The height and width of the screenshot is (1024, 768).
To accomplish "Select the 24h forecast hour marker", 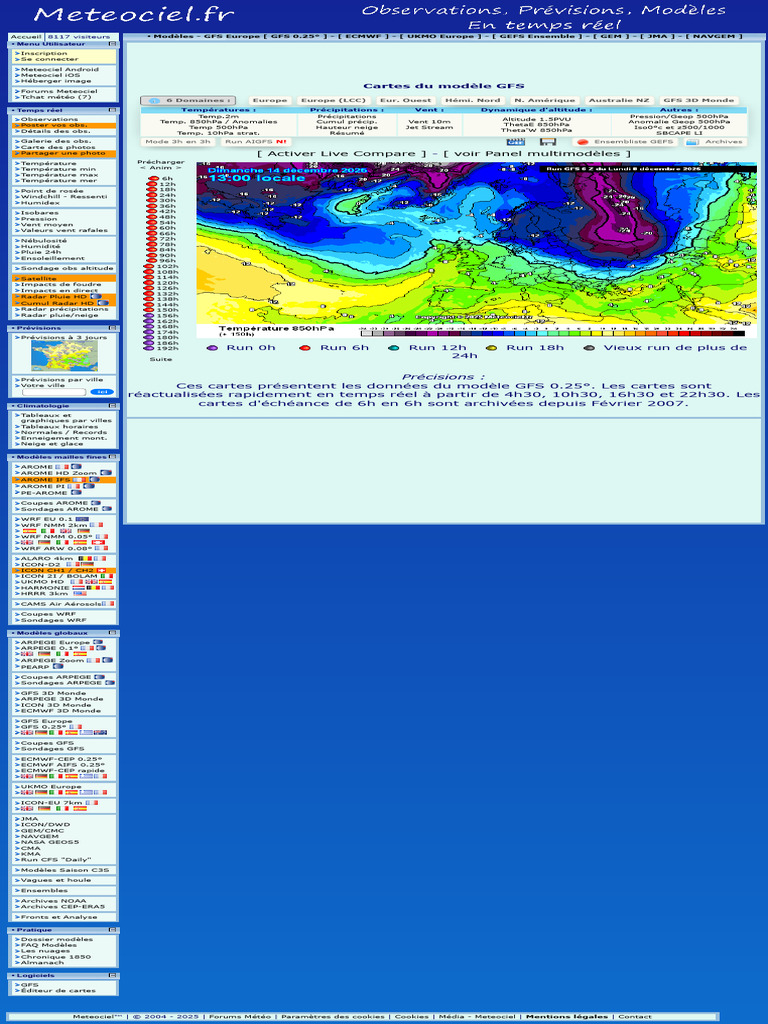I will pos(153,195).
